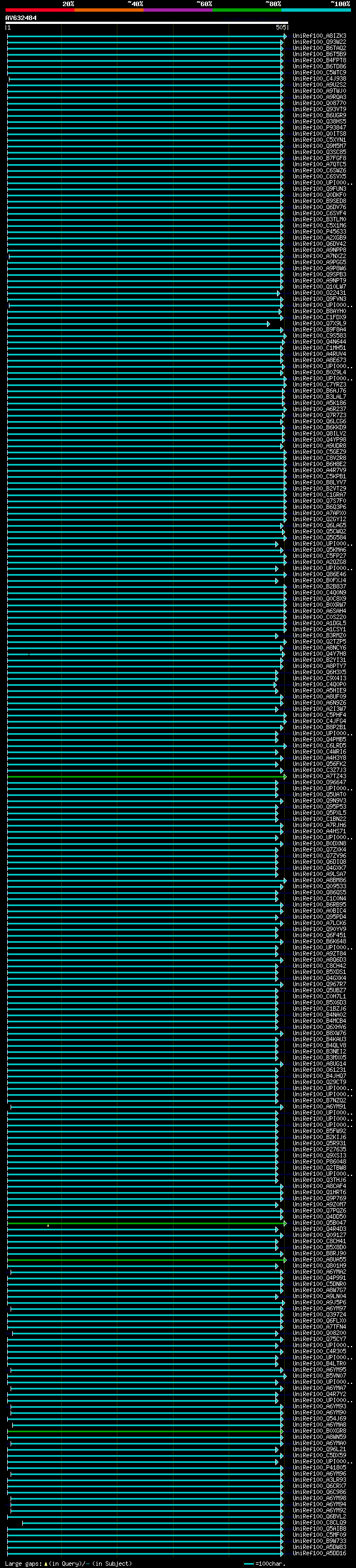Click the white query sequence bar
Image resolution: width=356 pixels, height=1568 pixels.
point(147,22)
